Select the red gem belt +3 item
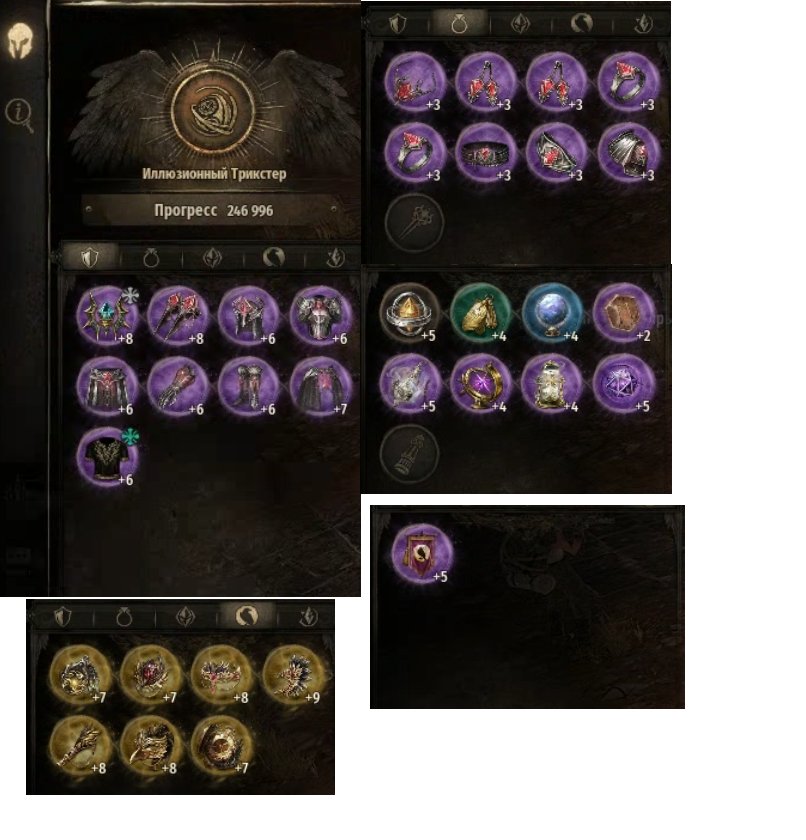The width and height of the screenshot is (806, 840). [485, 152]
